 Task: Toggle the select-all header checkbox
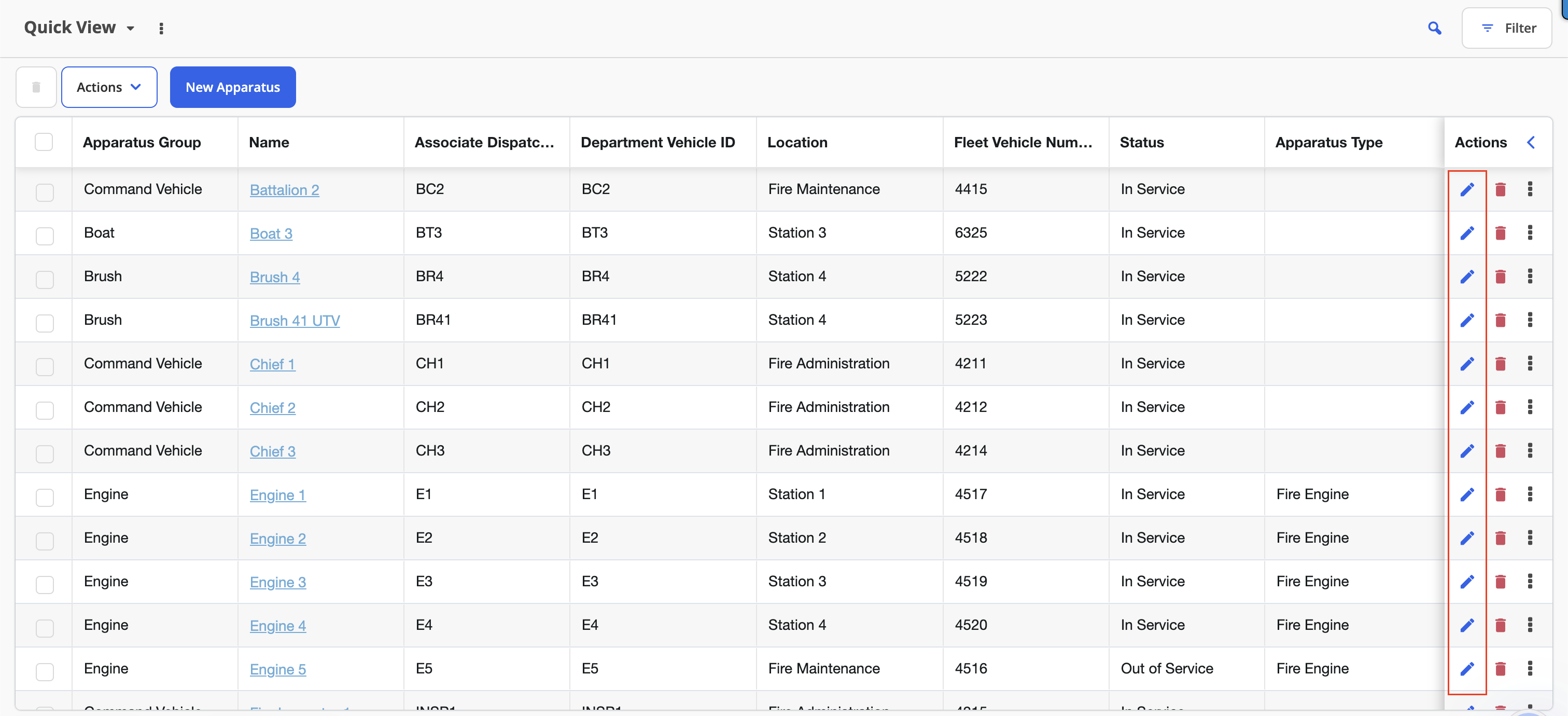pos(44,142)
